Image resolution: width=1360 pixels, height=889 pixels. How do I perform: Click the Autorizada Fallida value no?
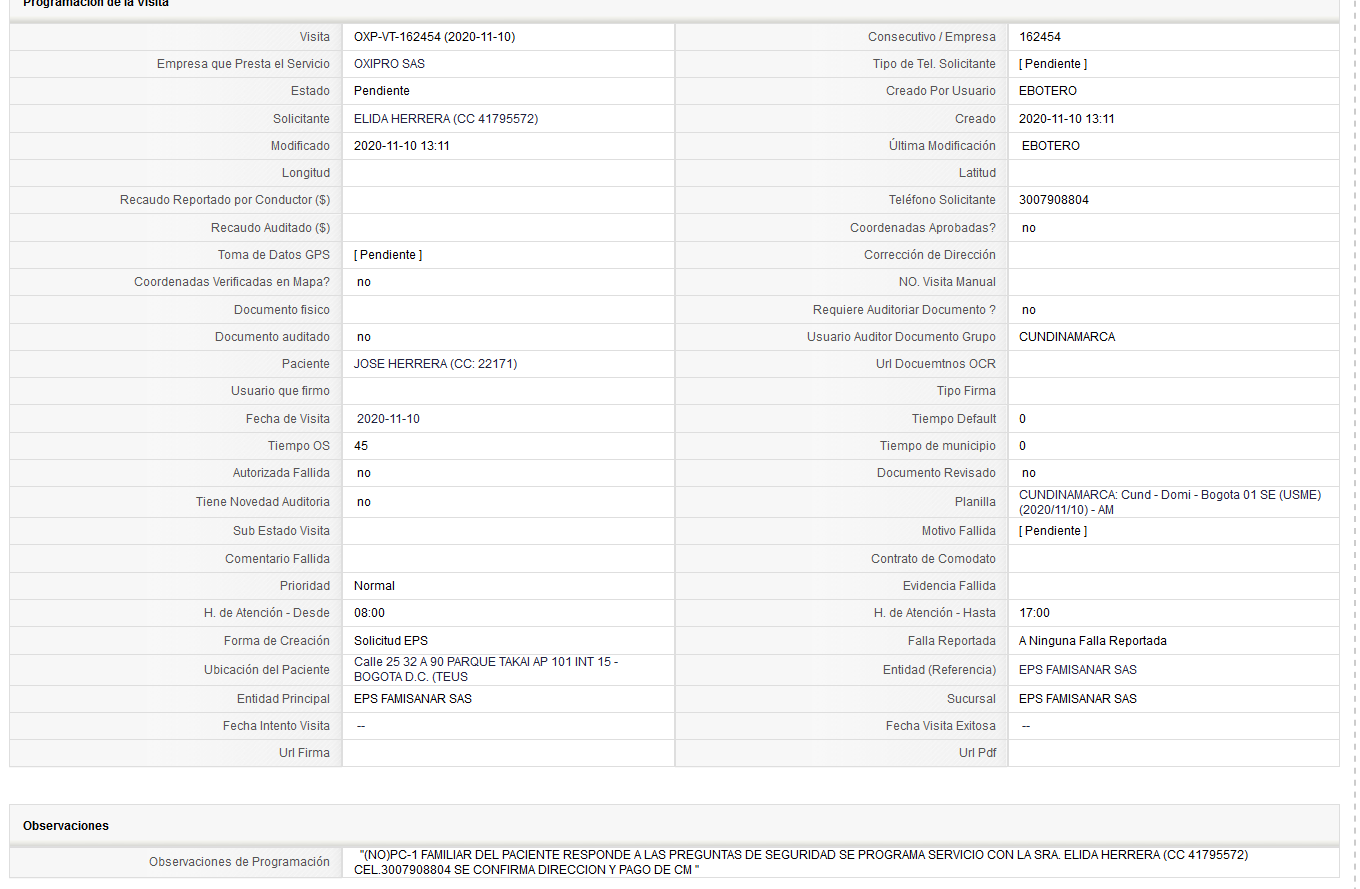[x=364, y=473]
